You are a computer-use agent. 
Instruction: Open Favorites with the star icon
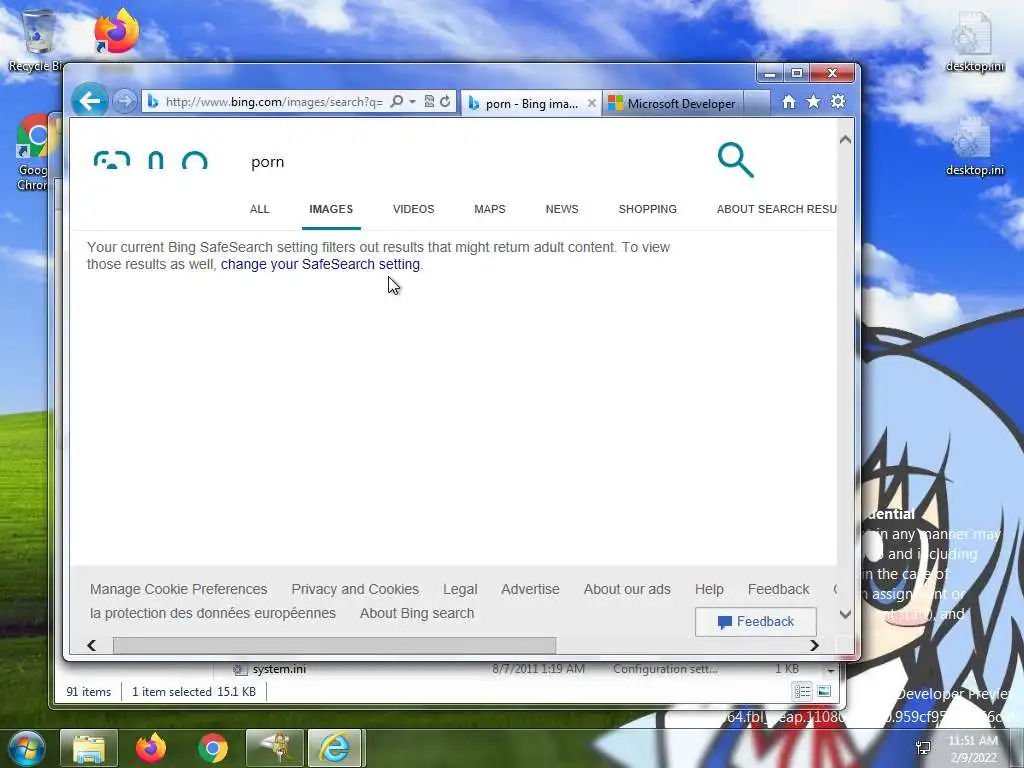tap(813, 102)
